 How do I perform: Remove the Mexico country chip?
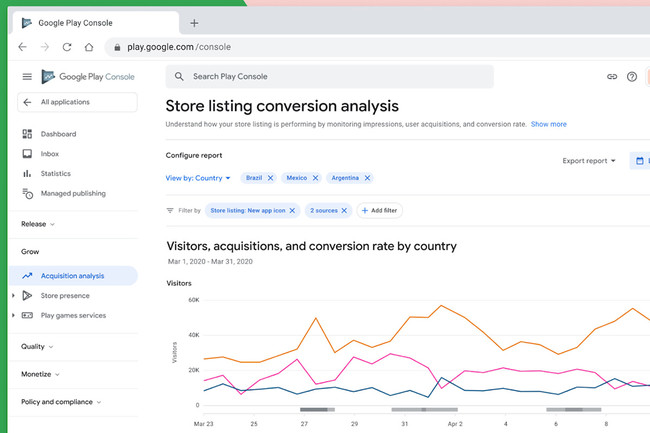pos(315,178)
